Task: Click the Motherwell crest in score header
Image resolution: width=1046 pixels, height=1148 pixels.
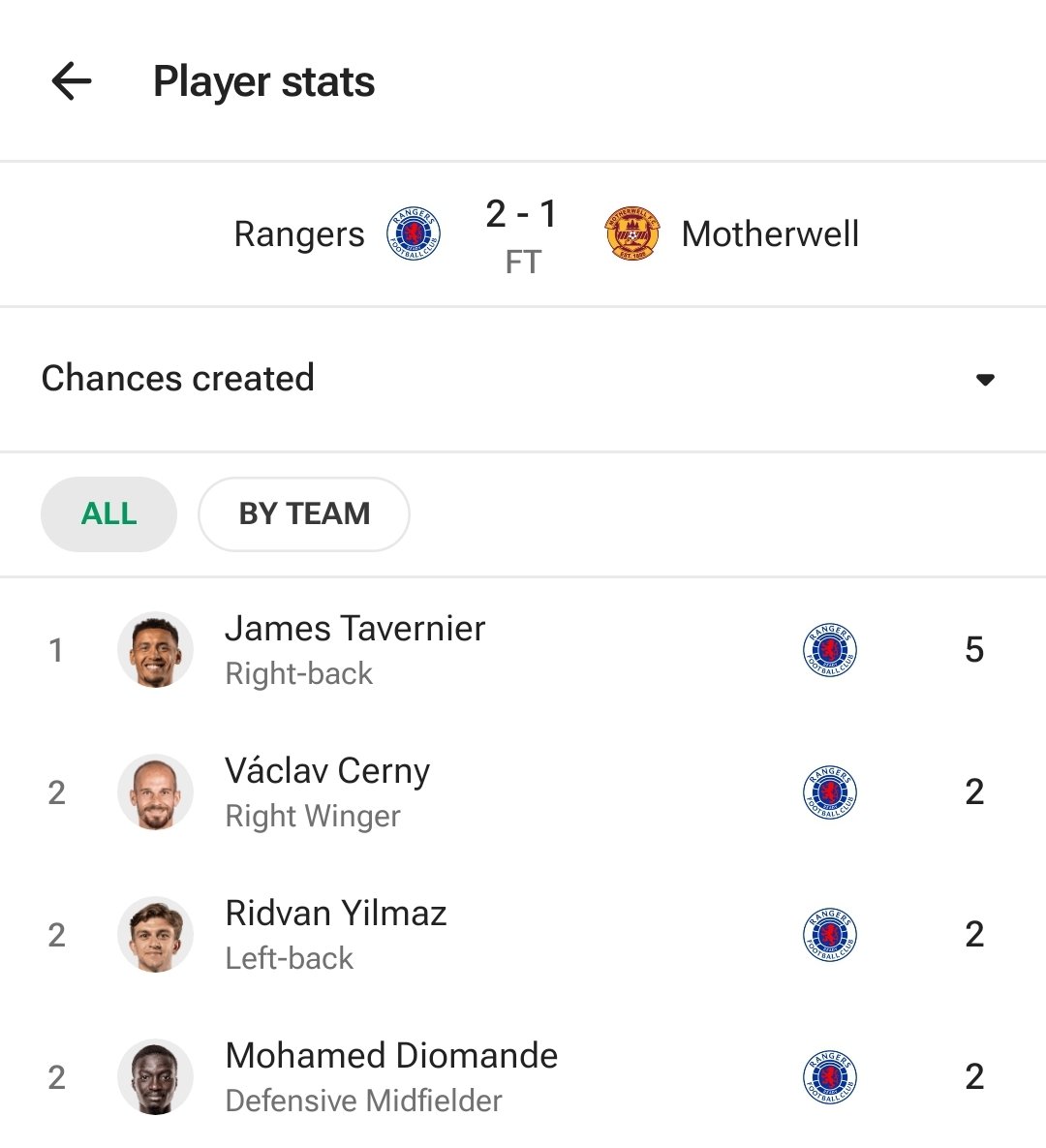Action: pos(631,233)
